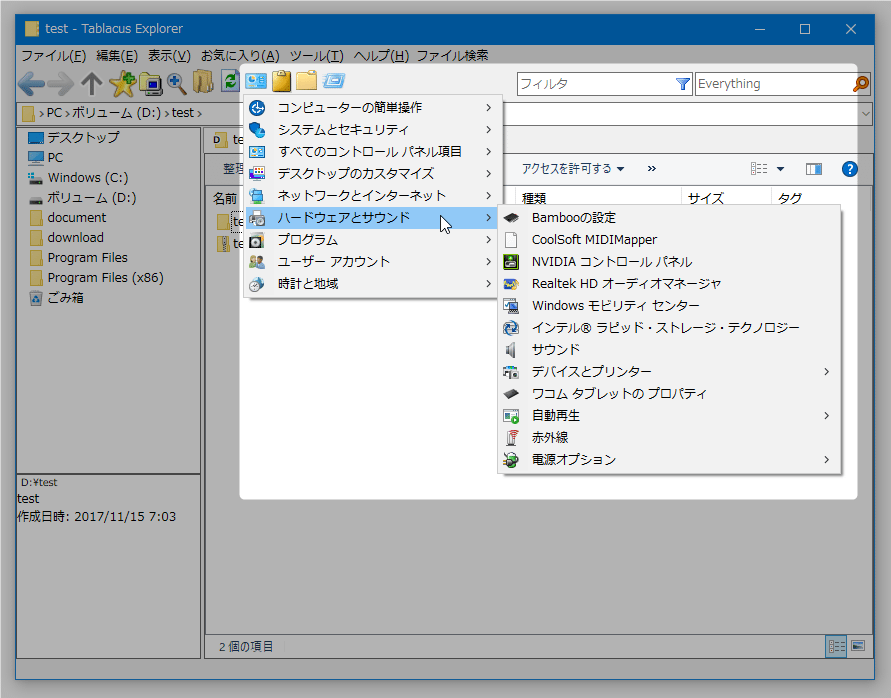Select Windows (C:) in the folder tree

78,178
